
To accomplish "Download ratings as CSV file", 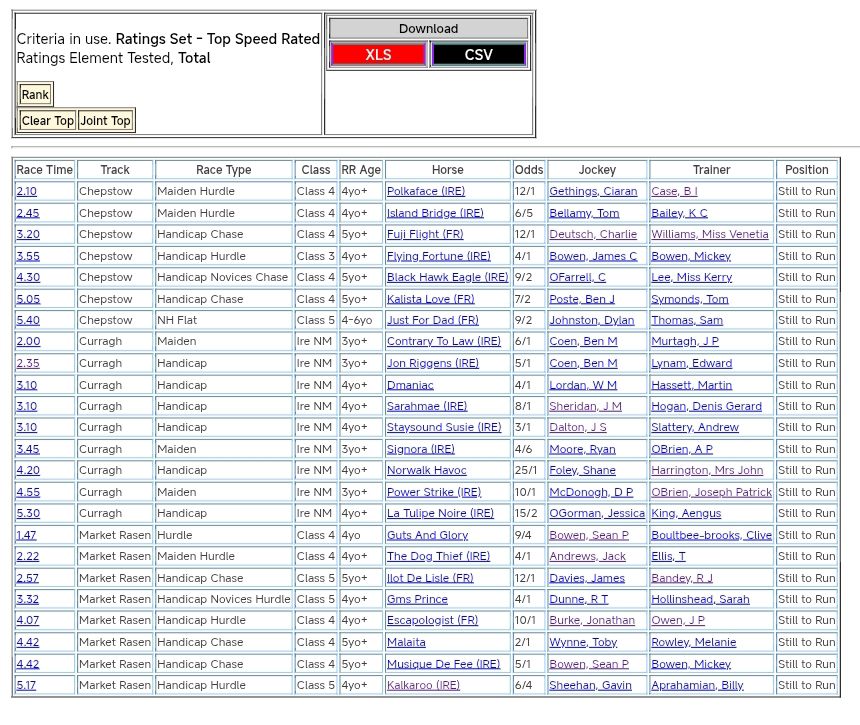I will pyautogui.click(x=478, y=55).
